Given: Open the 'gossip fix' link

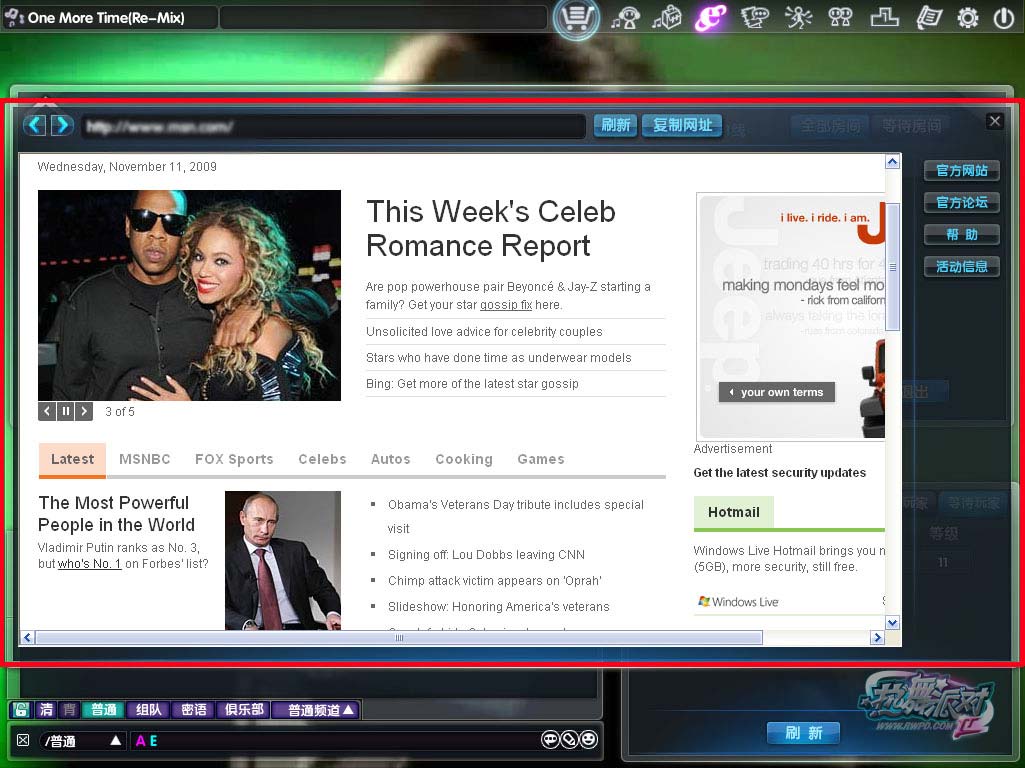Looking at the screenshot, I should click(x=506, y=305).
